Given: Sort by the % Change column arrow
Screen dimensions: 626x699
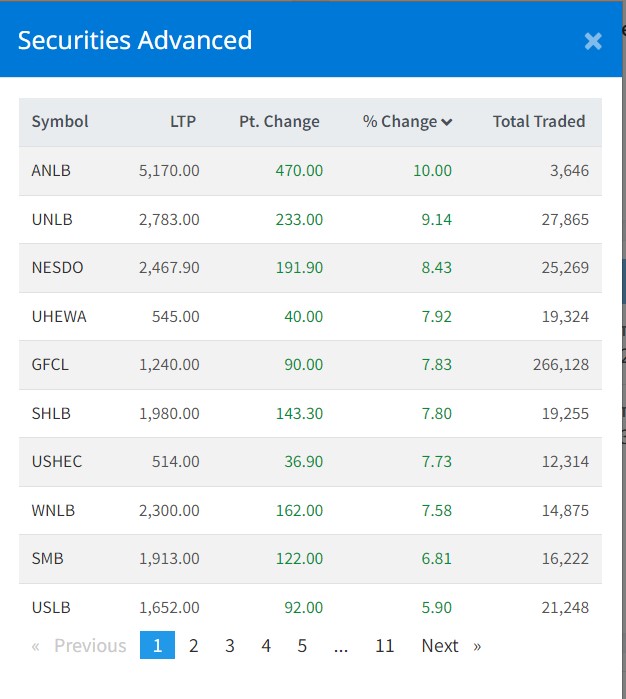Looking at the screenshot, I should (x=446, y=122).
